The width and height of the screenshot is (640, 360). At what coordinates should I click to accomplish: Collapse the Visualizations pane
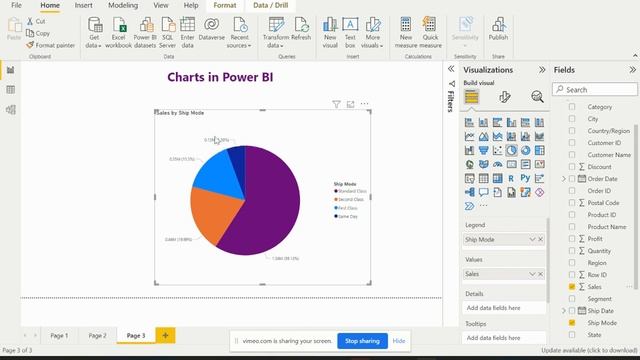pyautogui.click(x=542, y=70)
